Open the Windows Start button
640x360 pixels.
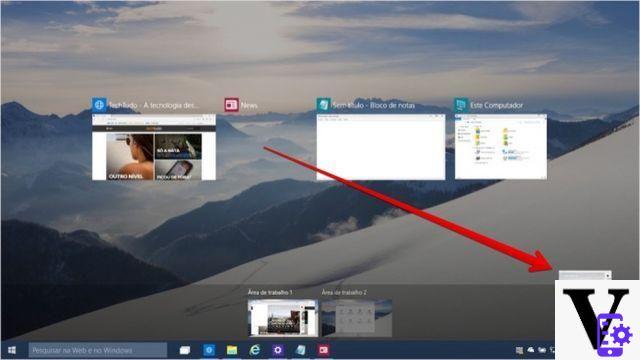12,350
